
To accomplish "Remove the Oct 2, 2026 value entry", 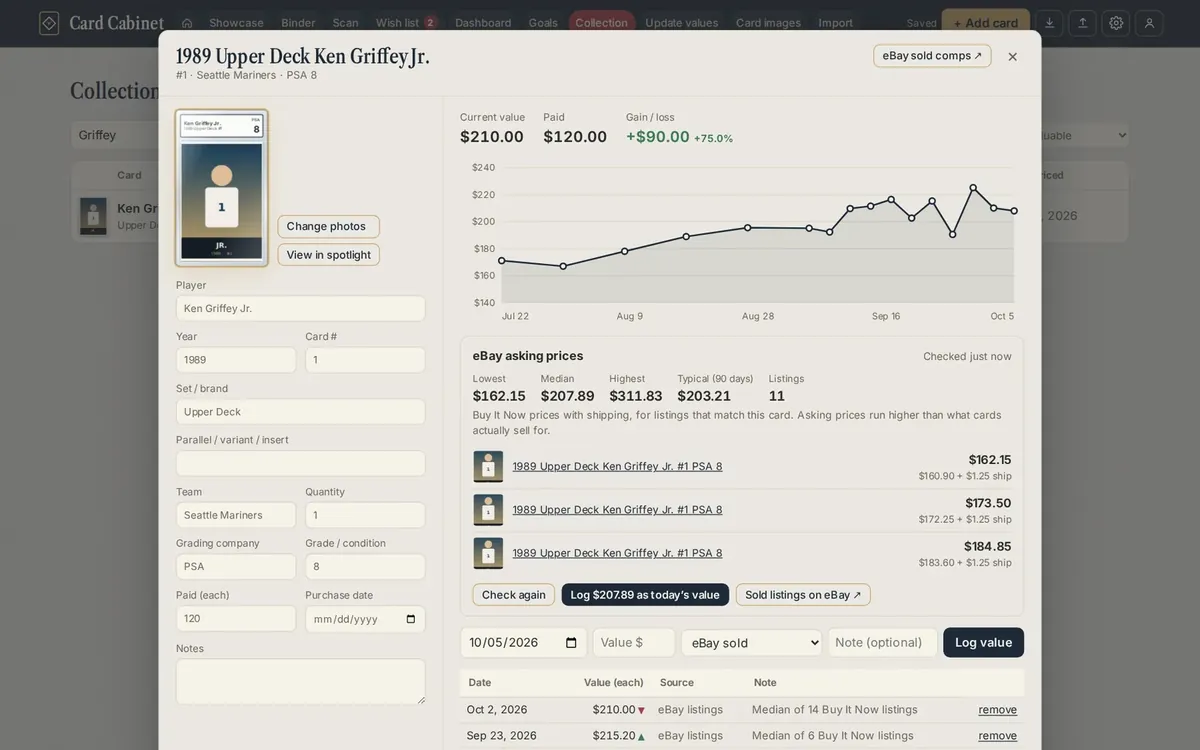I will click(997, 710).
